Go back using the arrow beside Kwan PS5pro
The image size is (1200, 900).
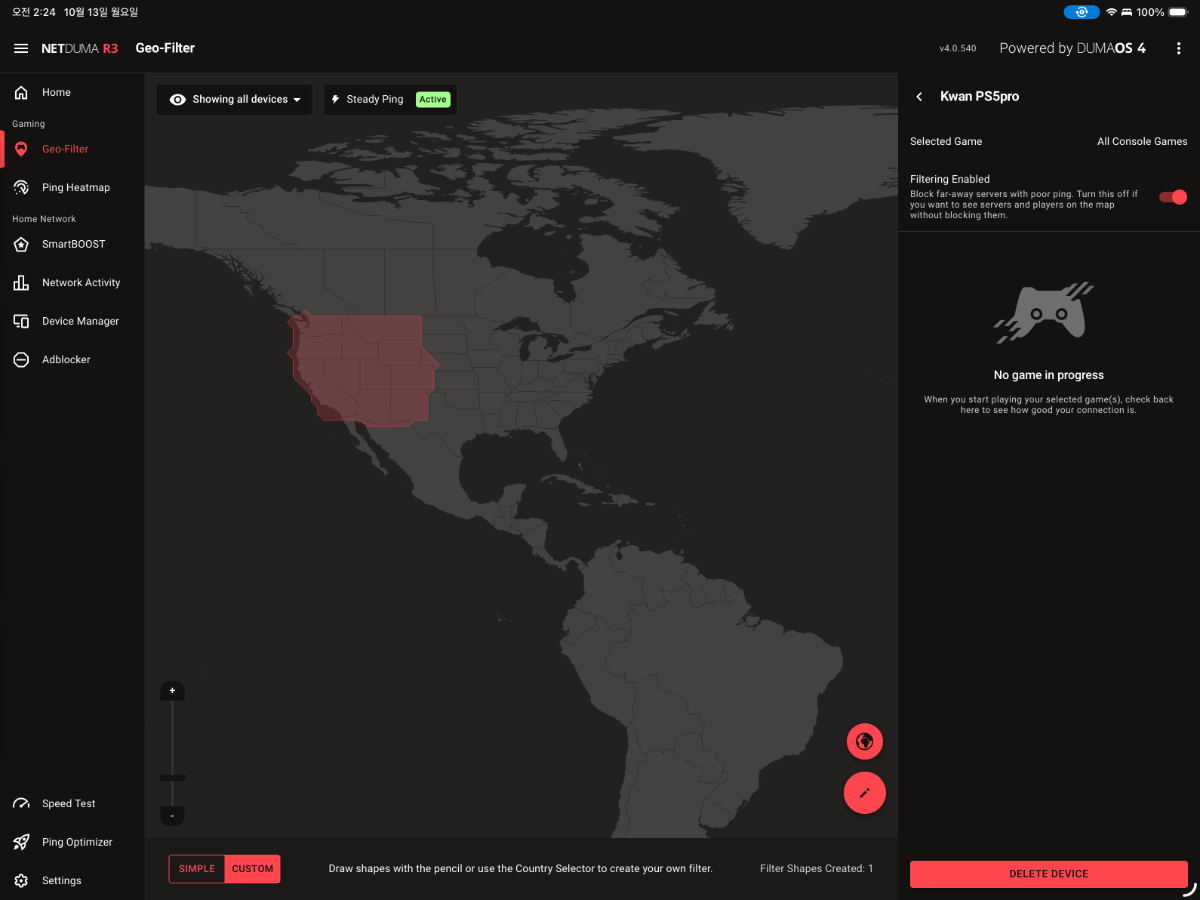pos(919,97)
